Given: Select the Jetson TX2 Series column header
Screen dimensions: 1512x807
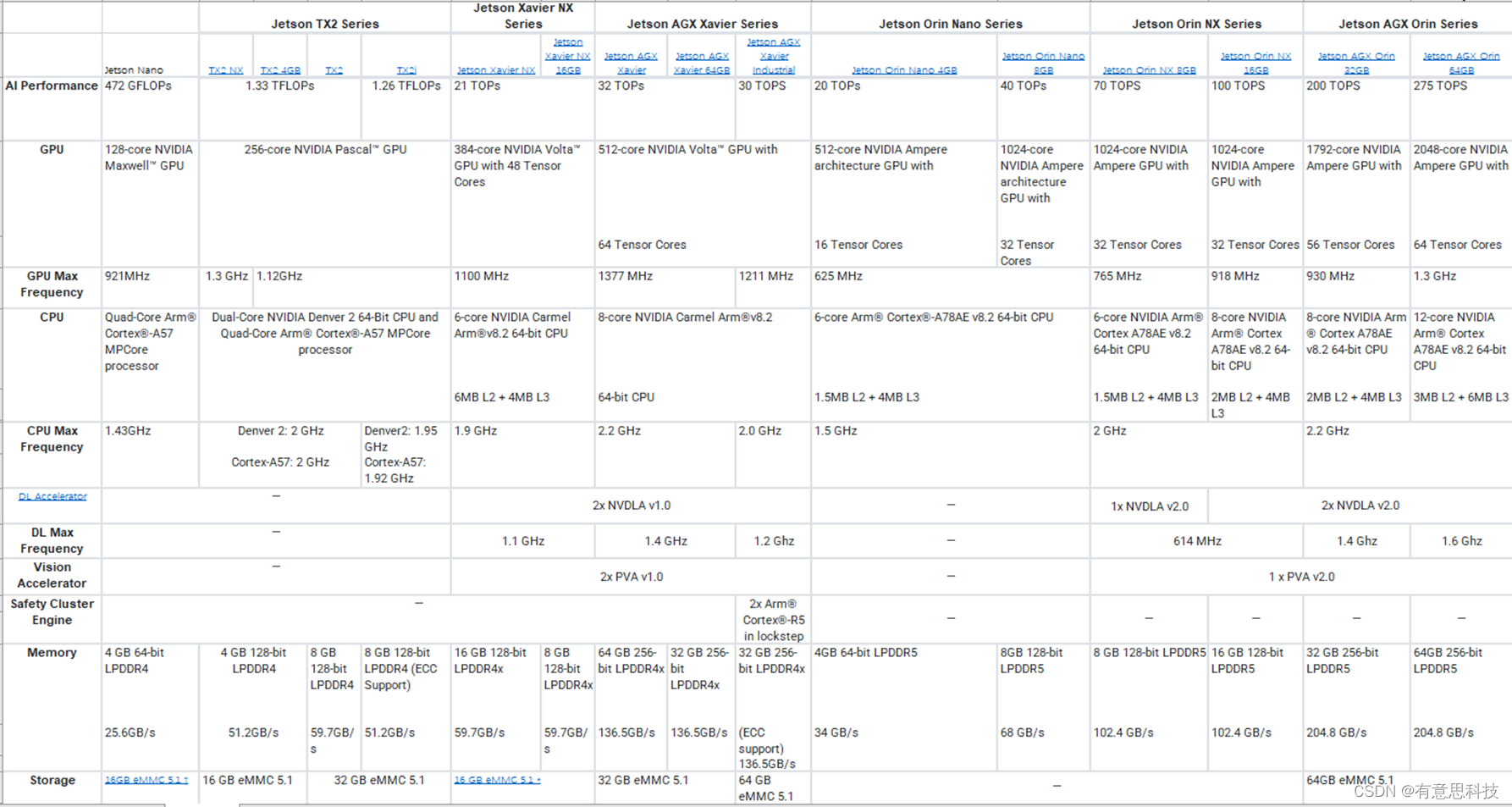Looking at the screenshot, I should click(325, 24).
